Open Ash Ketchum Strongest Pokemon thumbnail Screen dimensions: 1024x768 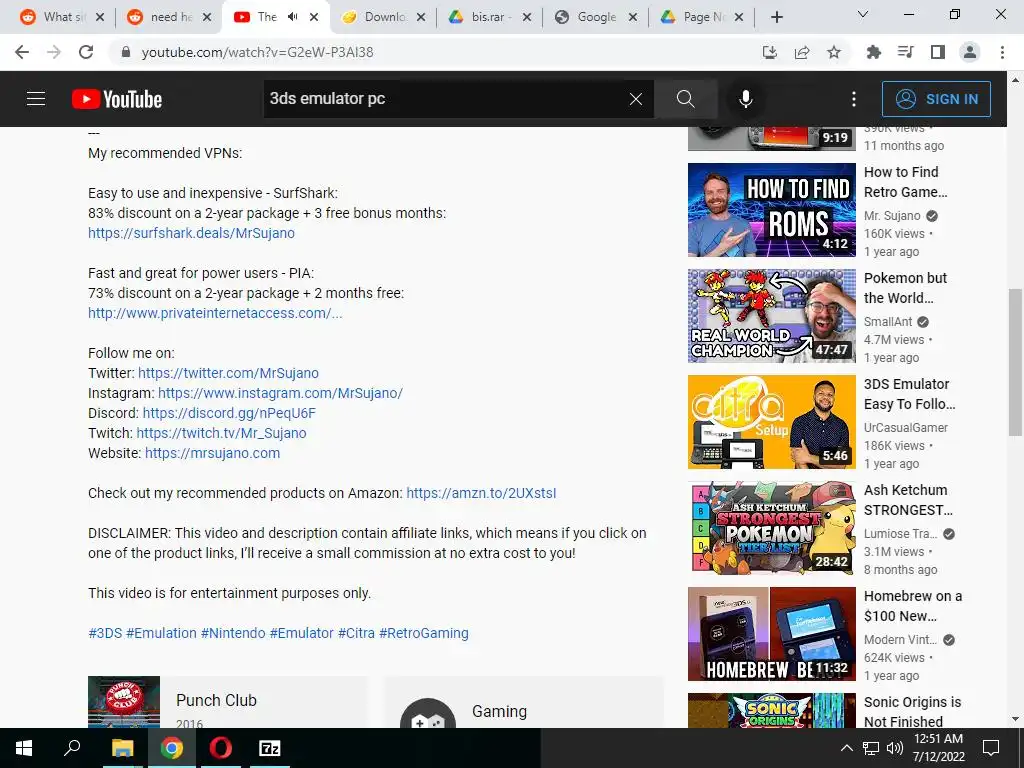click(771, 528)
